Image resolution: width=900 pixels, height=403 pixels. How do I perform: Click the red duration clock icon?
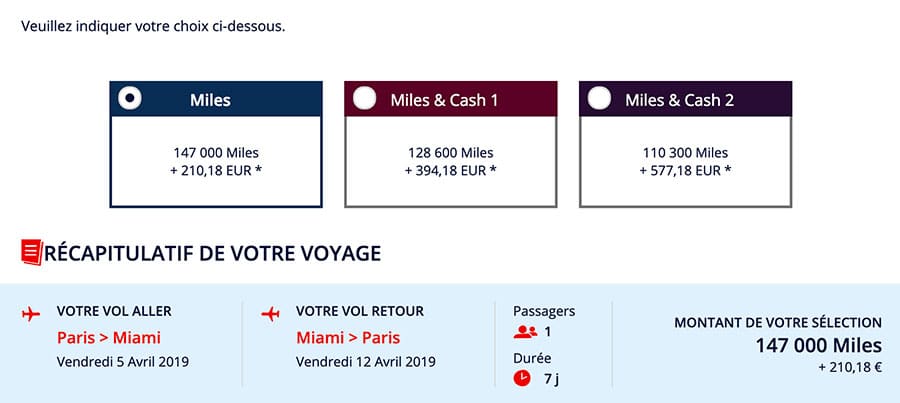tap(522, 378)
